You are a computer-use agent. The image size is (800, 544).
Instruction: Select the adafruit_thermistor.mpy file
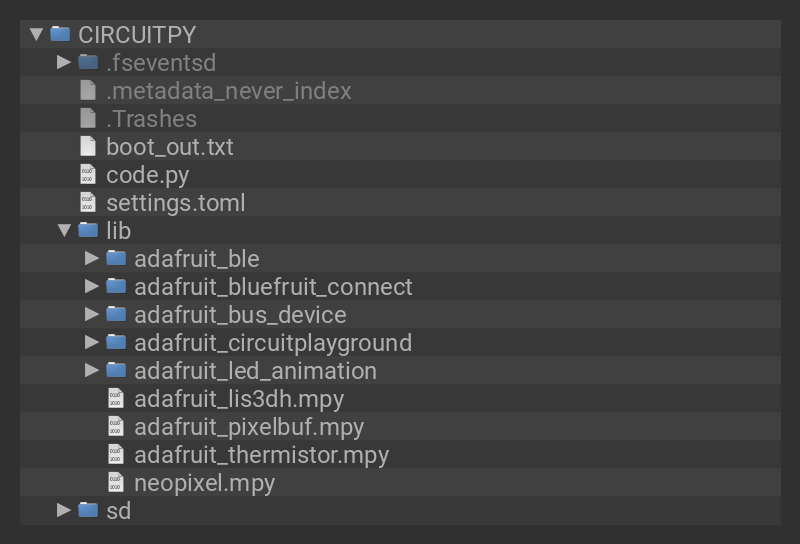(261, 454)
